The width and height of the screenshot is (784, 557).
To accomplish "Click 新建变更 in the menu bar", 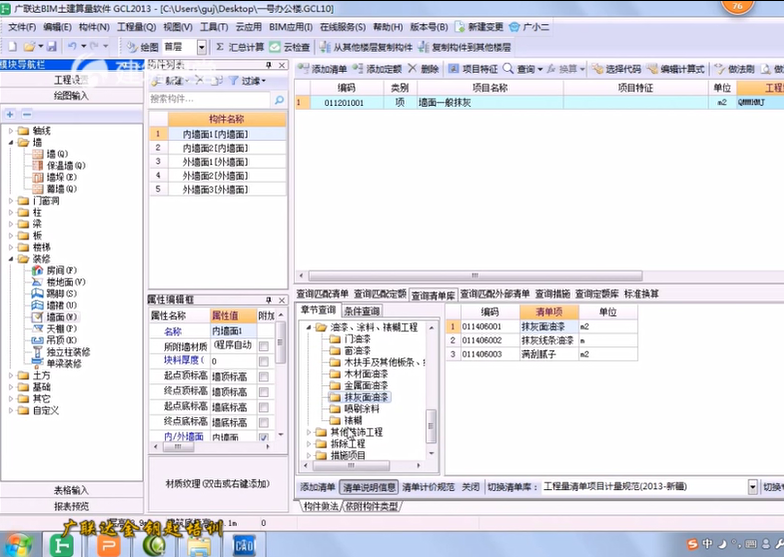I will coord(479,27).
